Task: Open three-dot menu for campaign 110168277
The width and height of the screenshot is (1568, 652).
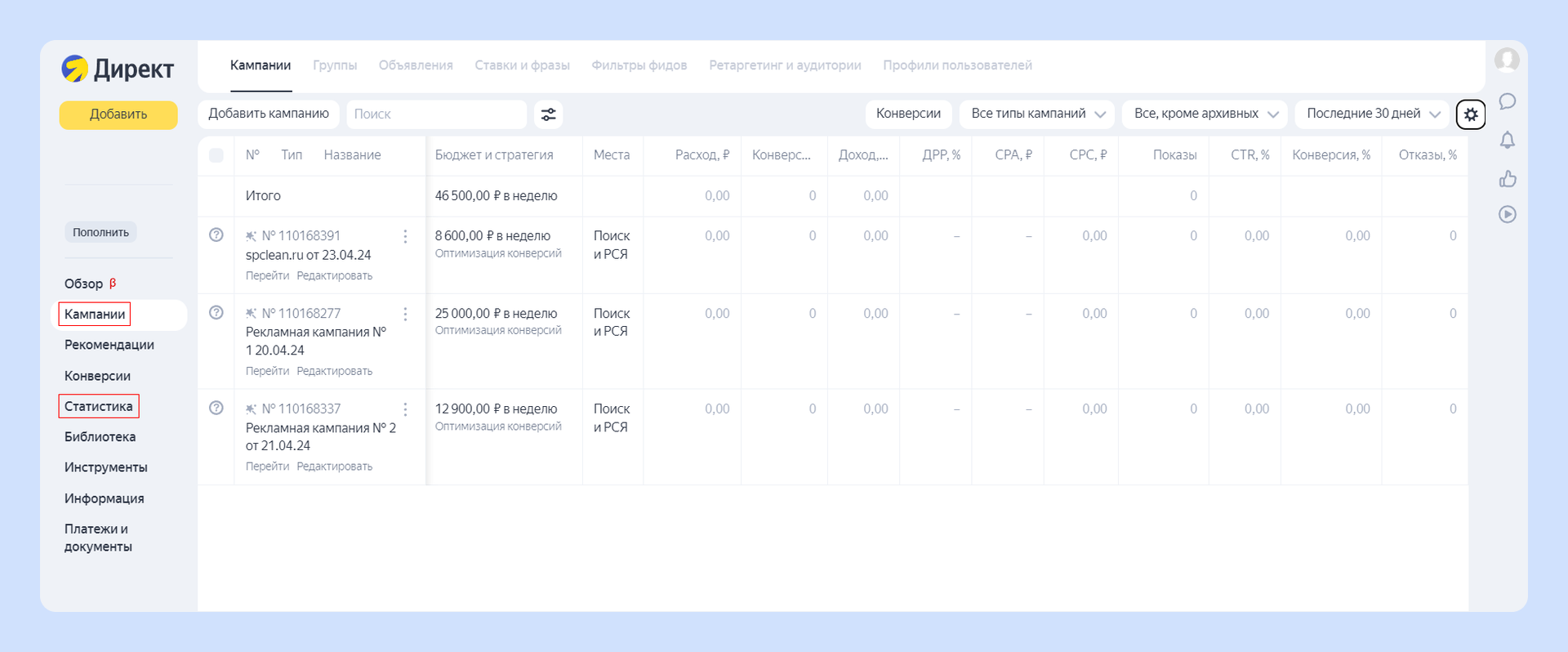Action: coord(405,314)
